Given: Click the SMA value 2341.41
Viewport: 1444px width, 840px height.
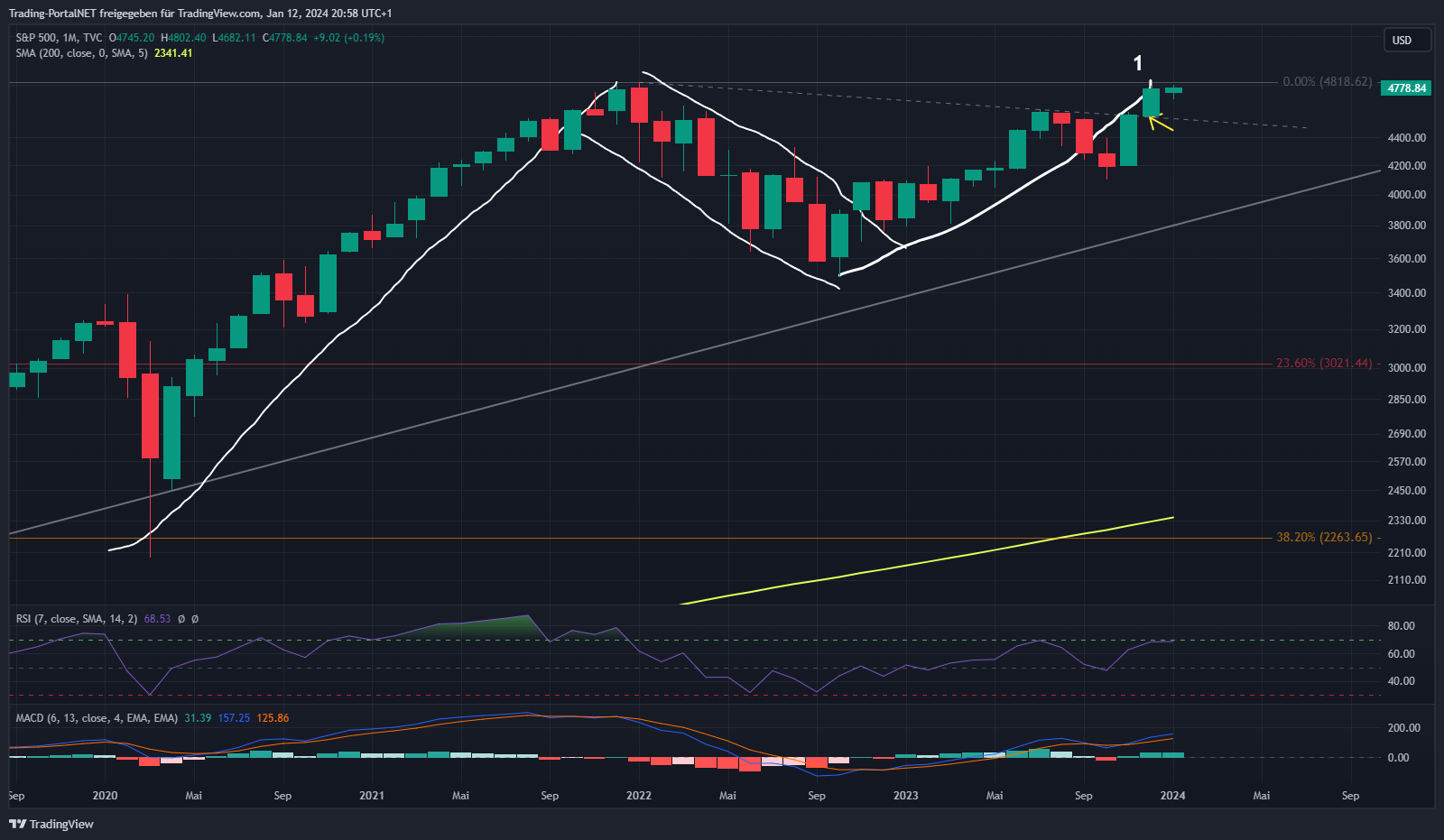Looking at the screenshot, I should pos(173,53).
